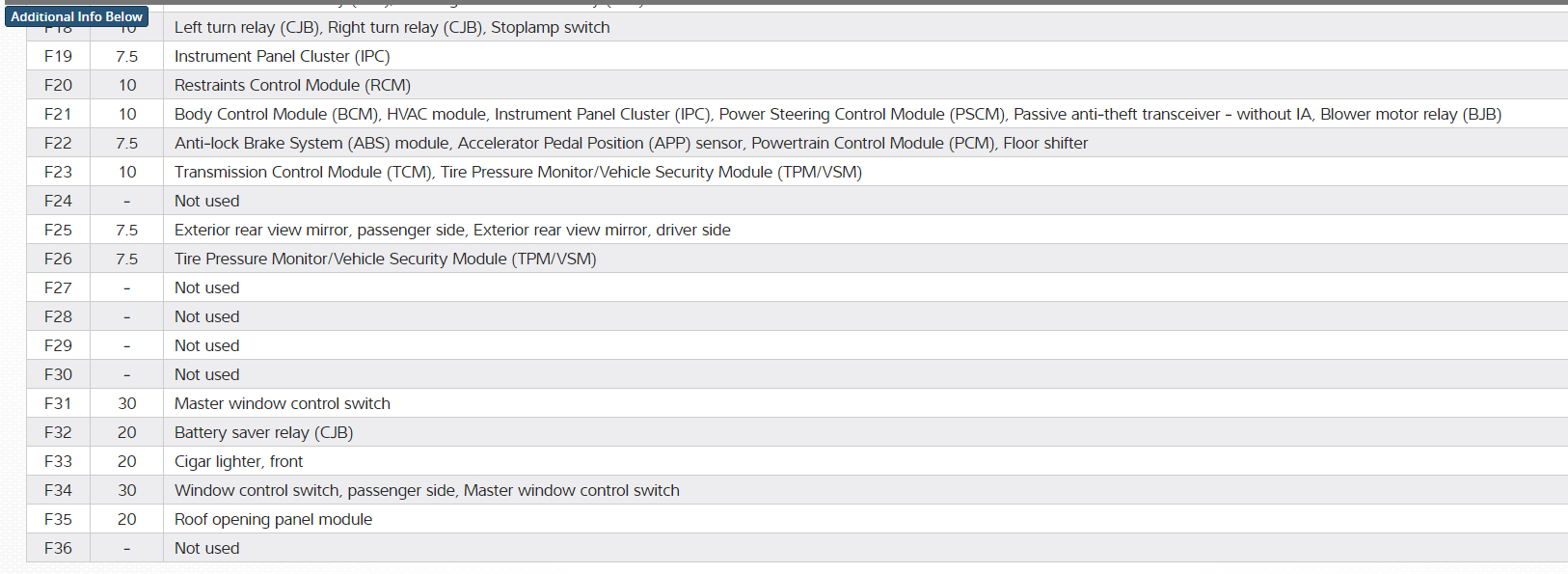Select the Anti-lock Brake System row description
Screen dimensions: 1568x574
click(x=631, y=143)
